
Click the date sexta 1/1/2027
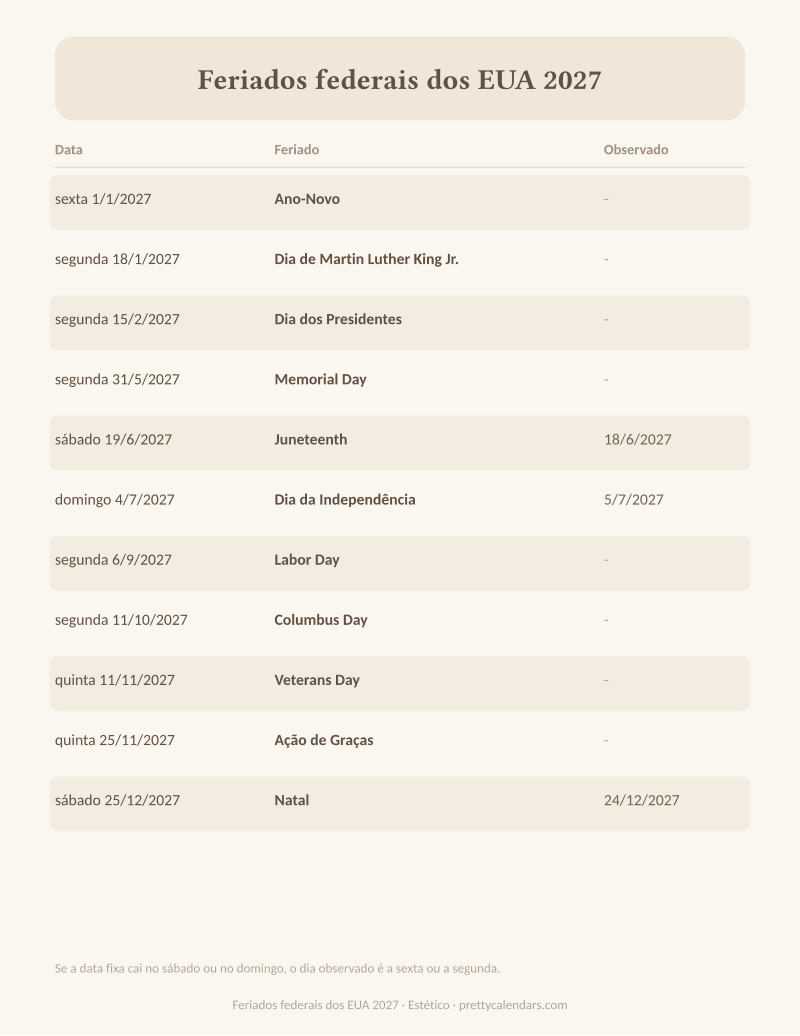click(x=103, y=199)
